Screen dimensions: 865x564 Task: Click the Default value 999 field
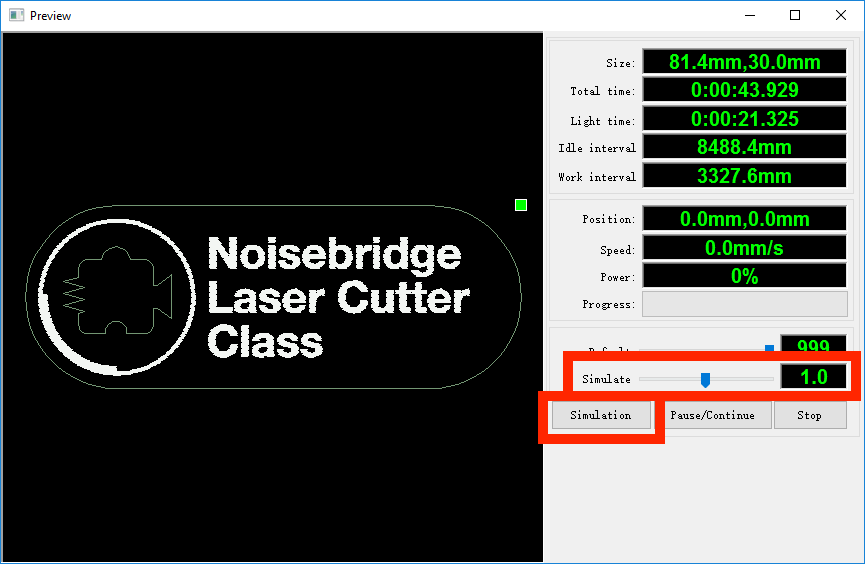point(814,346)
